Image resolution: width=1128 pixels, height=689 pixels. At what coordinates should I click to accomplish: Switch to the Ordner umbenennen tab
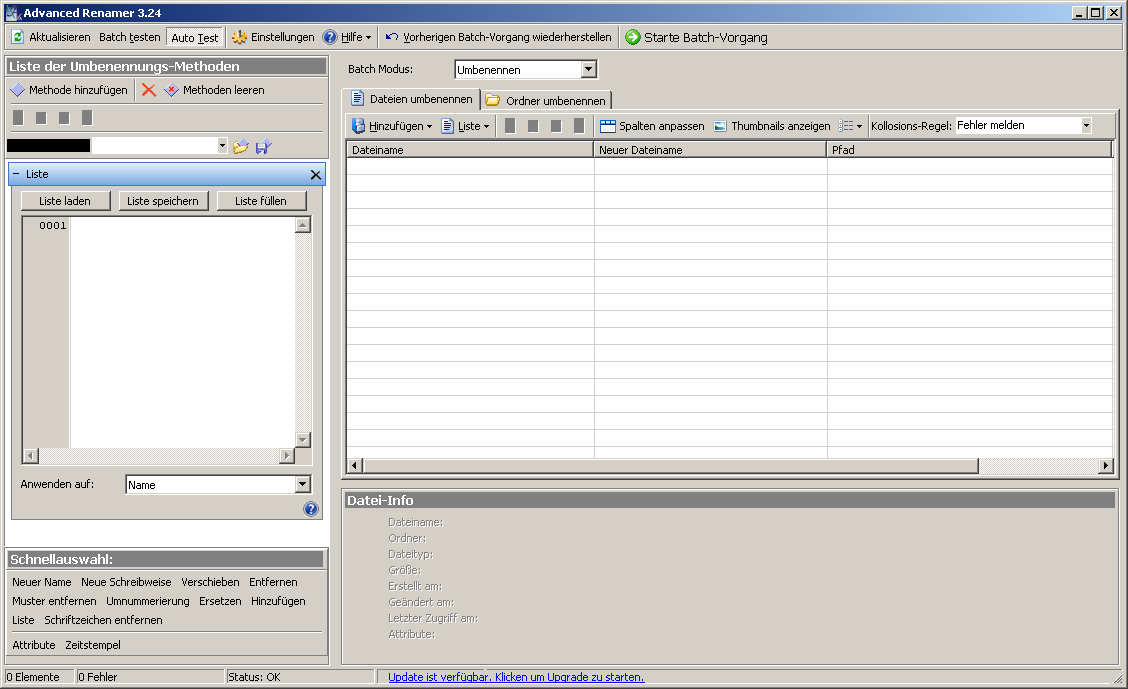pos(546,101)
